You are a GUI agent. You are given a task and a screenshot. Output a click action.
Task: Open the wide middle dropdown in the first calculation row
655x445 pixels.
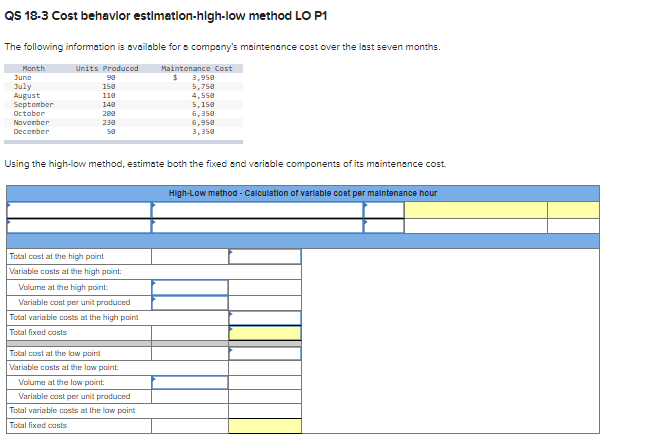tap(257, 210)
